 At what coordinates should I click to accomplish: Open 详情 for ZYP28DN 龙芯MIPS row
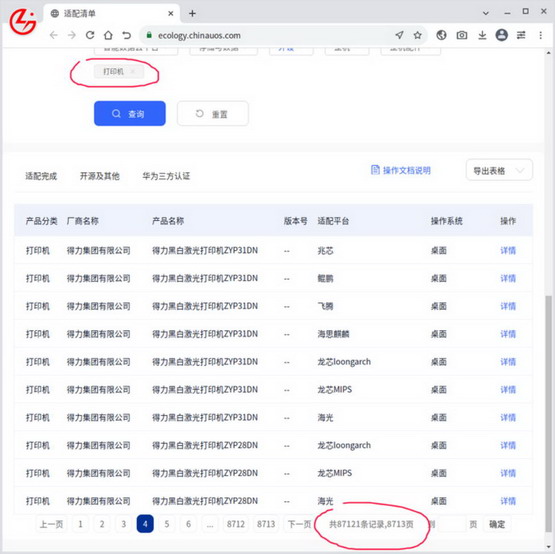tap(508, 473)
